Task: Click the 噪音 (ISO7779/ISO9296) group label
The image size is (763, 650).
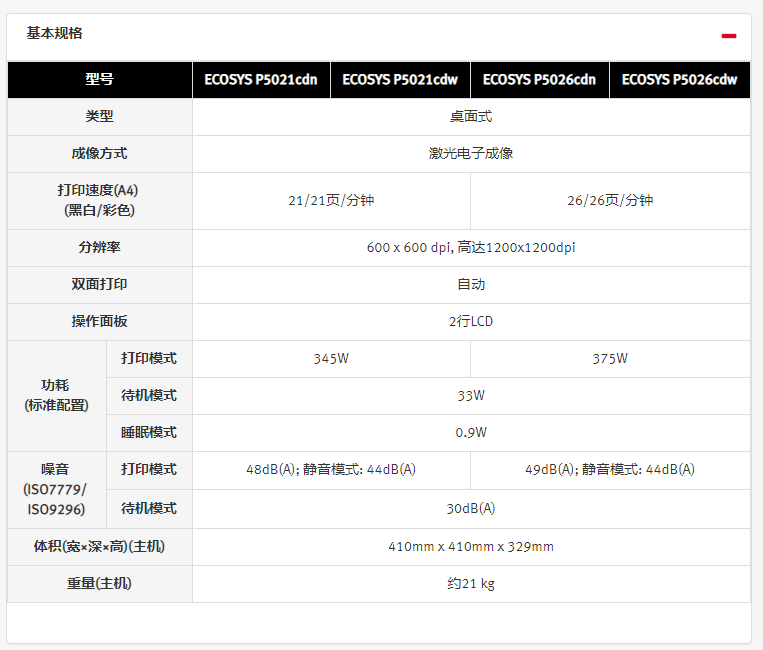Action: coord(56,489)
